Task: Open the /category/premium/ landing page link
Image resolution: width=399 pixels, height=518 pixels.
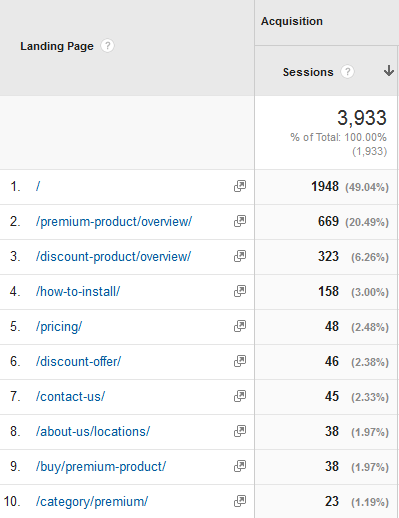Action: [x=92, y=502]
